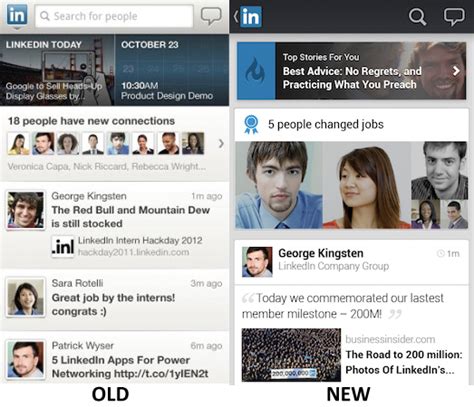Tap the 200 million crowd article thumbnail
The height and width of the screenshot is (407, 474).
click(x=291, y=355)
